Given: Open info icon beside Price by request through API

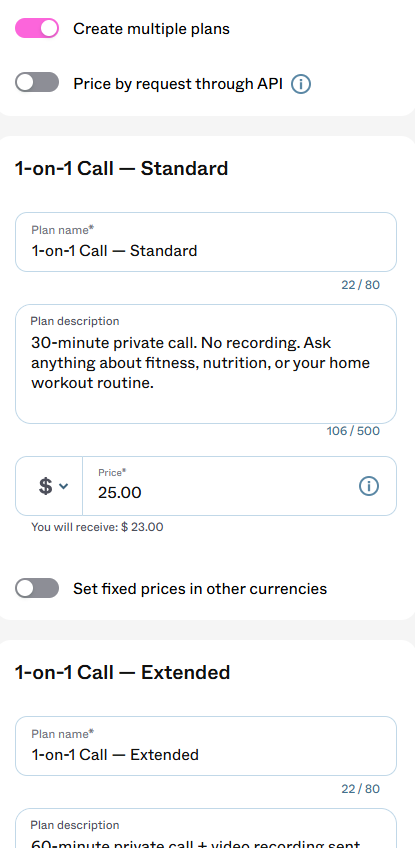Looking at the screenshot, I should tap(301, 84).
